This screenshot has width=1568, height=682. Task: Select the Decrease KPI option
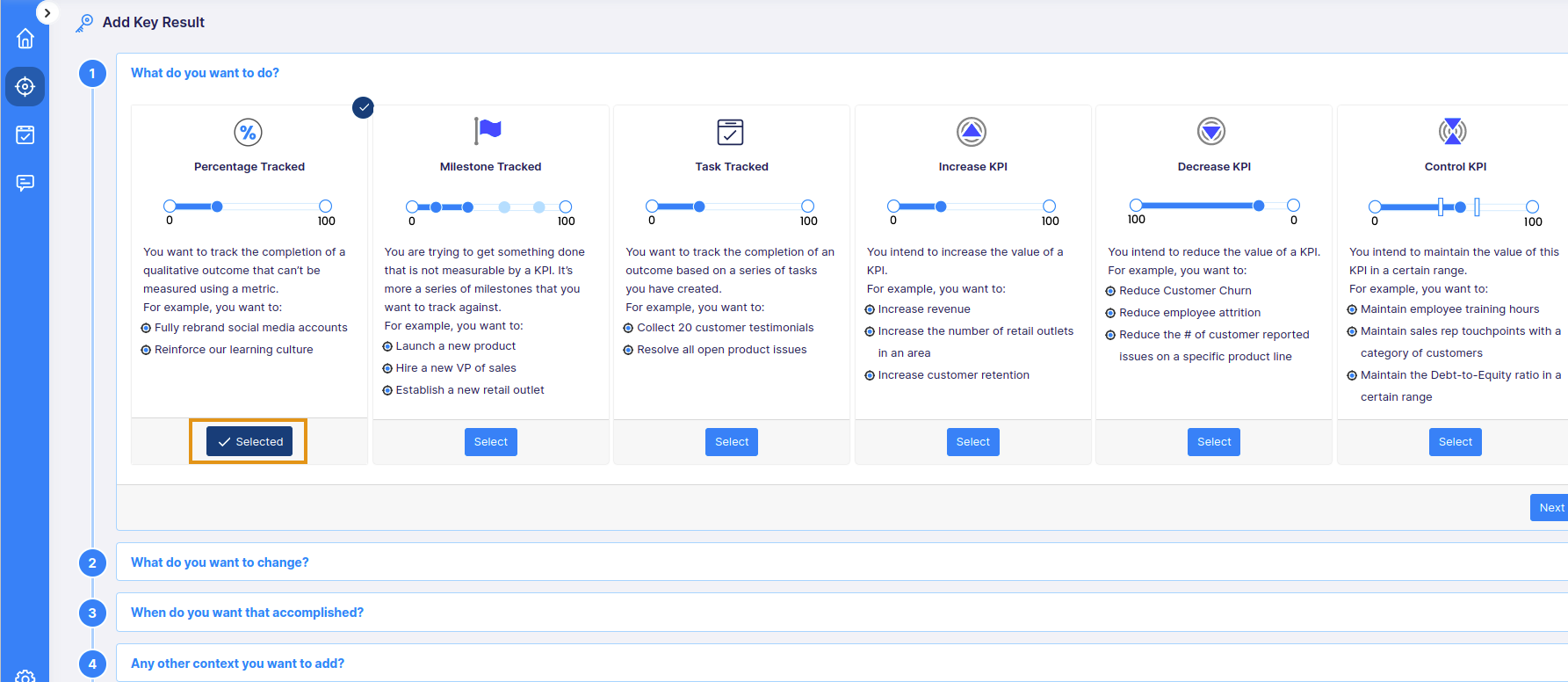(1214, 442)
